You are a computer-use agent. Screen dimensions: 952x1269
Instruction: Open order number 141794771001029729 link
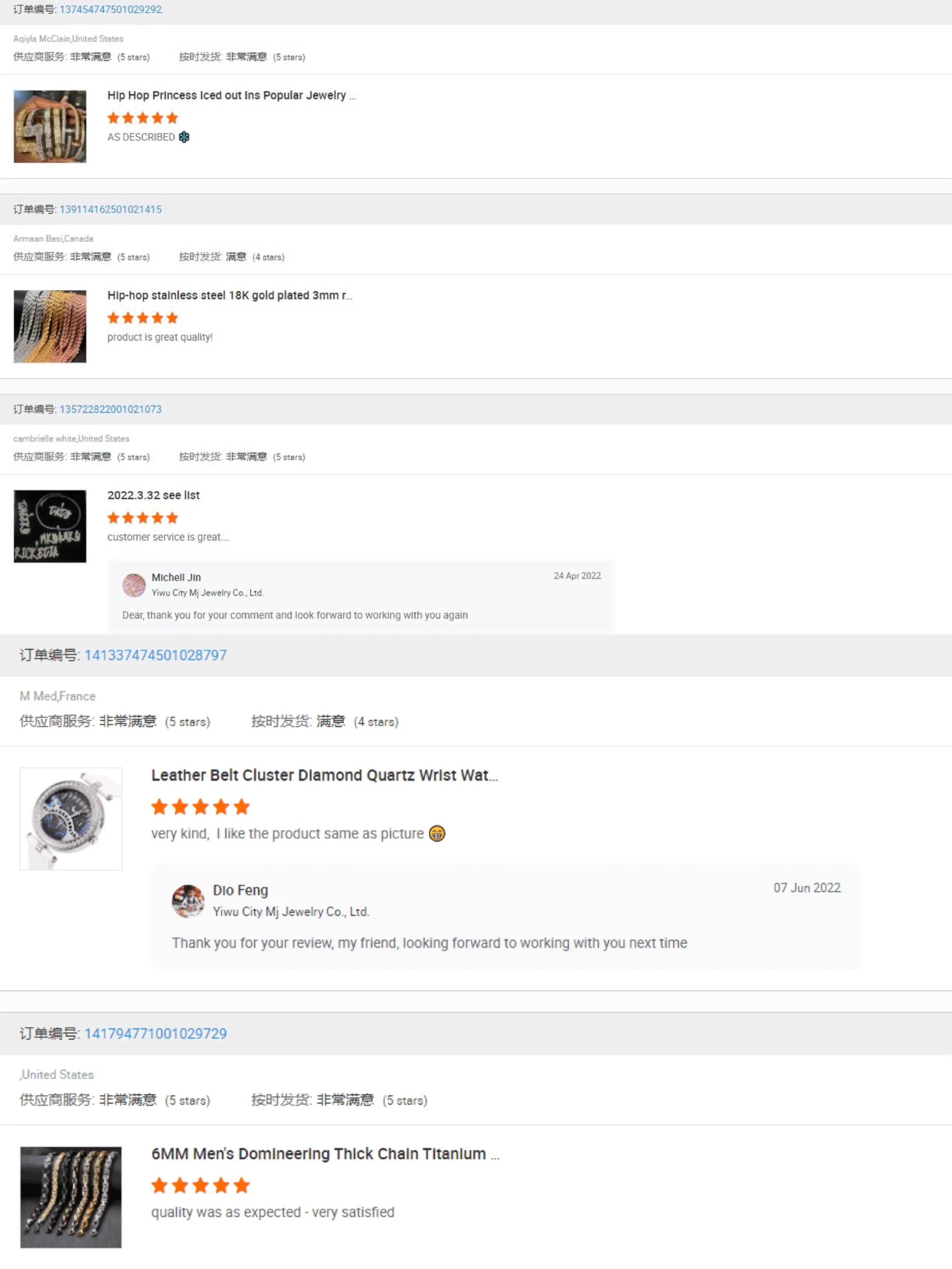click(156, 1033)
